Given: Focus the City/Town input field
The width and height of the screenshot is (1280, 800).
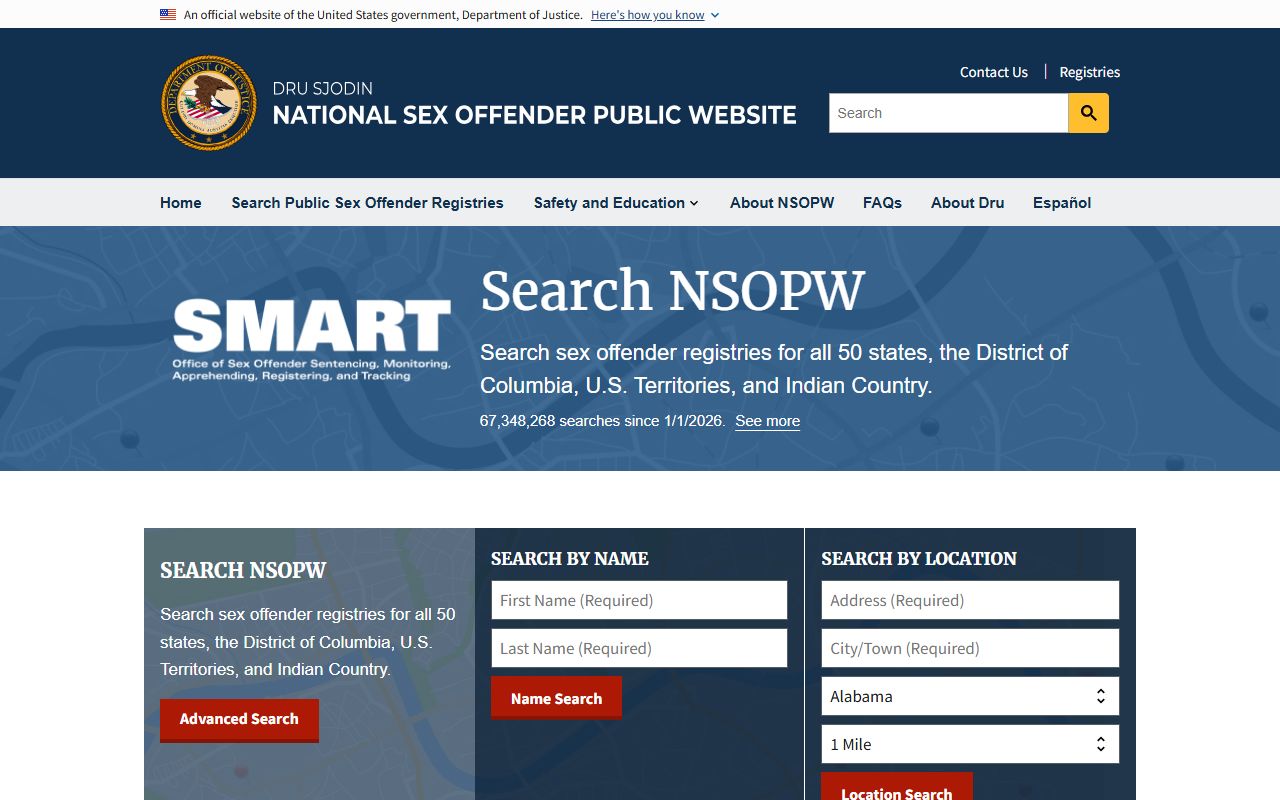Looking at the screenshot, I should (x=970, y=648).
